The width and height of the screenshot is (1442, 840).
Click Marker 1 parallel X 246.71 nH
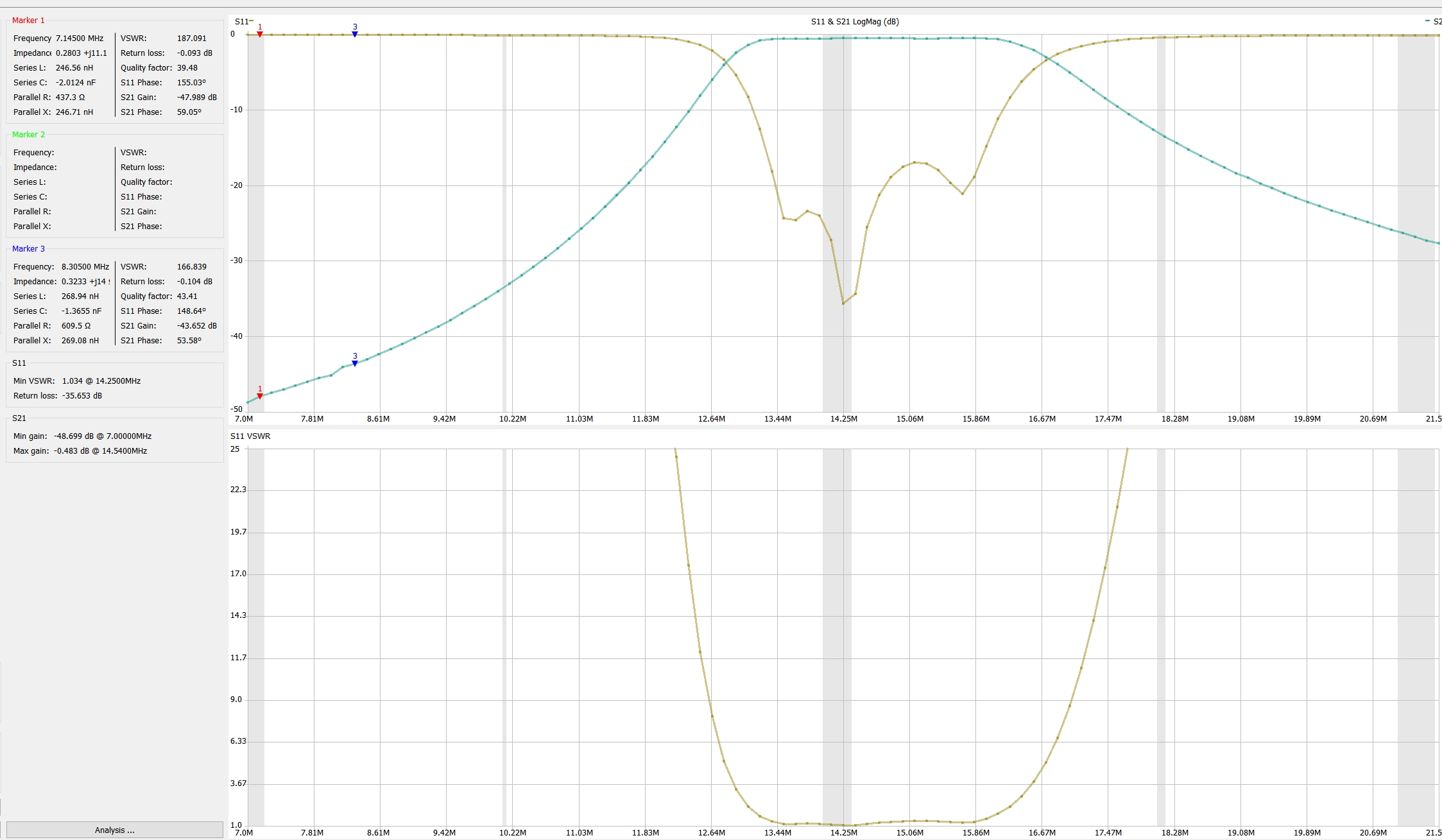[74, 112]
